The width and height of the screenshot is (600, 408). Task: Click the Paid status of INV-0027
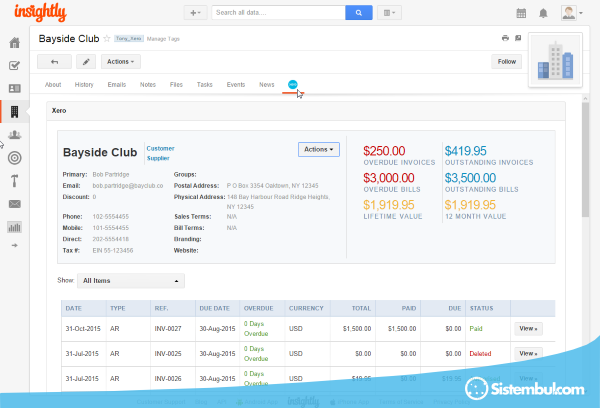pos(476,329)
